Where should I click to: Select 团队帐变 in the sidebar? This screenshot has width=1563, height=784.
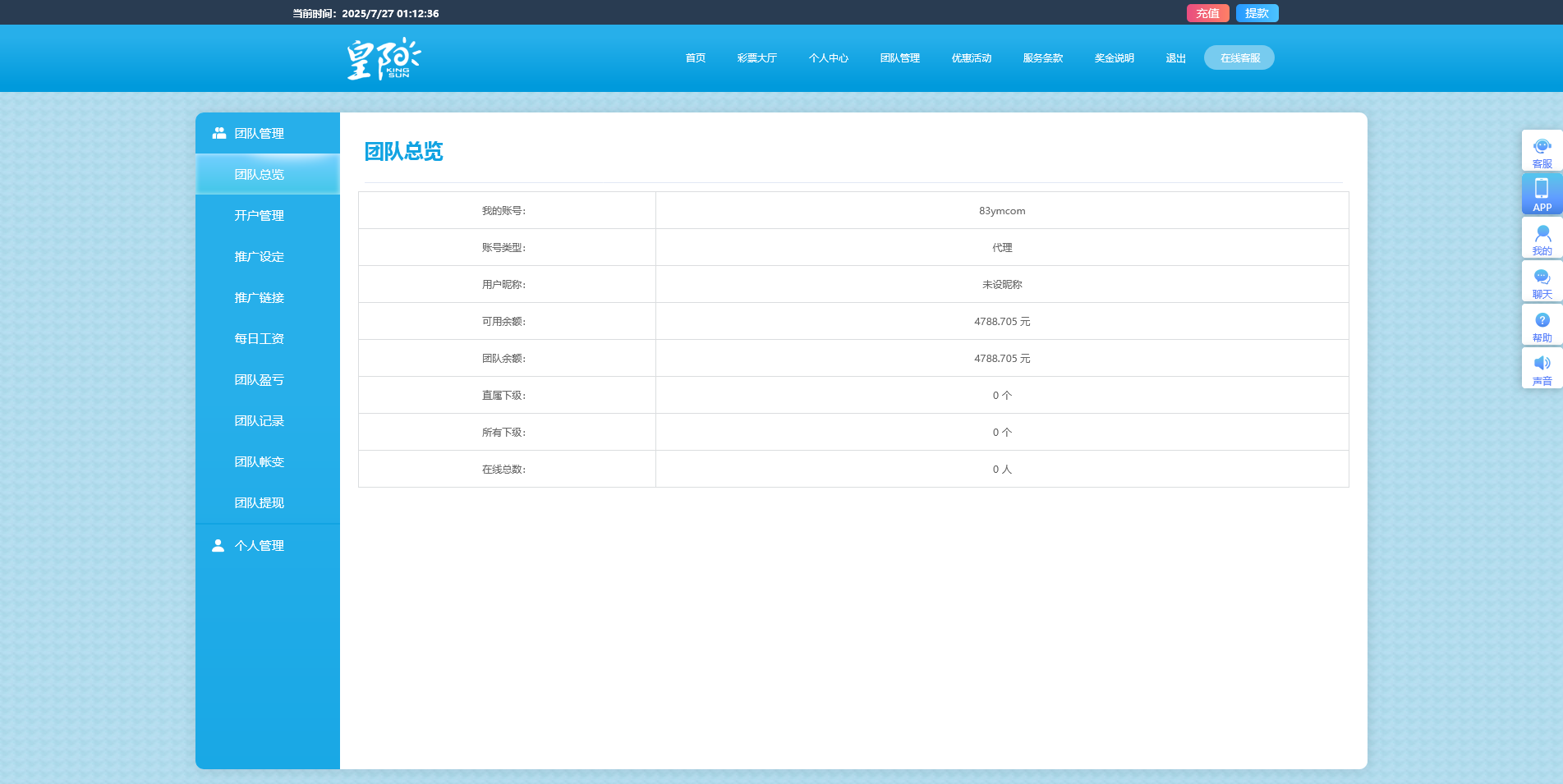(268, 461)
